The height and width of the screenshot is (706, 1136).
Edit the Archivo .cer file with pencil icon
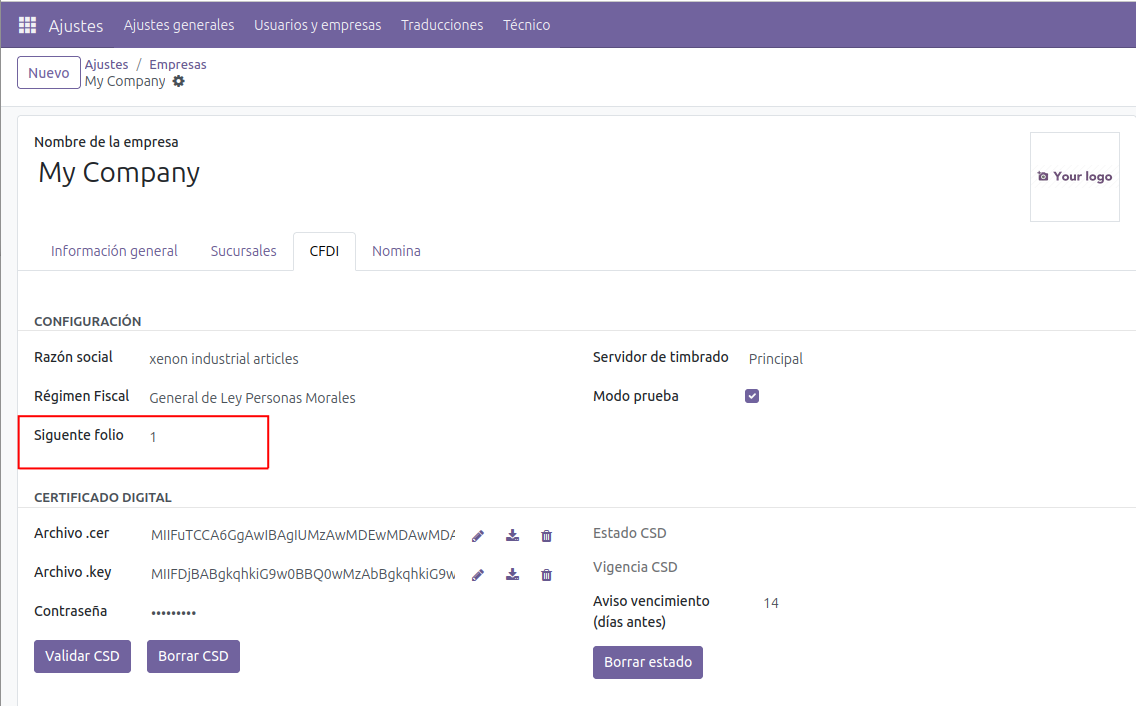coord(478,536)
